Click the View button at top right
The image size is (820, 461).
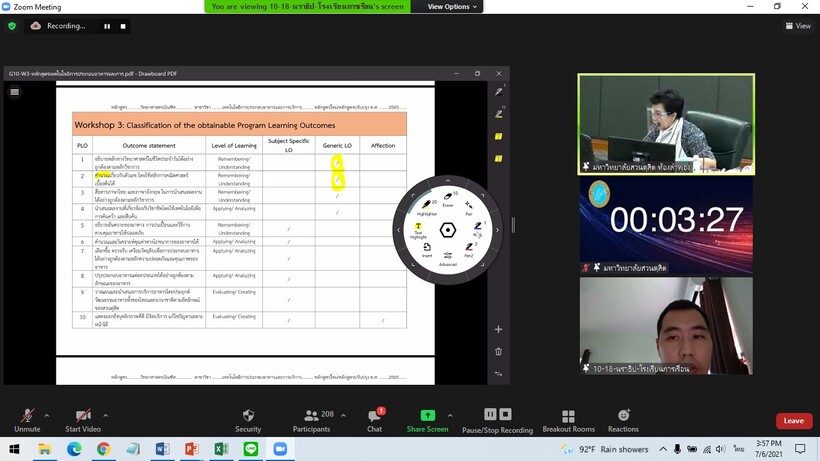(x=798, y=26)
